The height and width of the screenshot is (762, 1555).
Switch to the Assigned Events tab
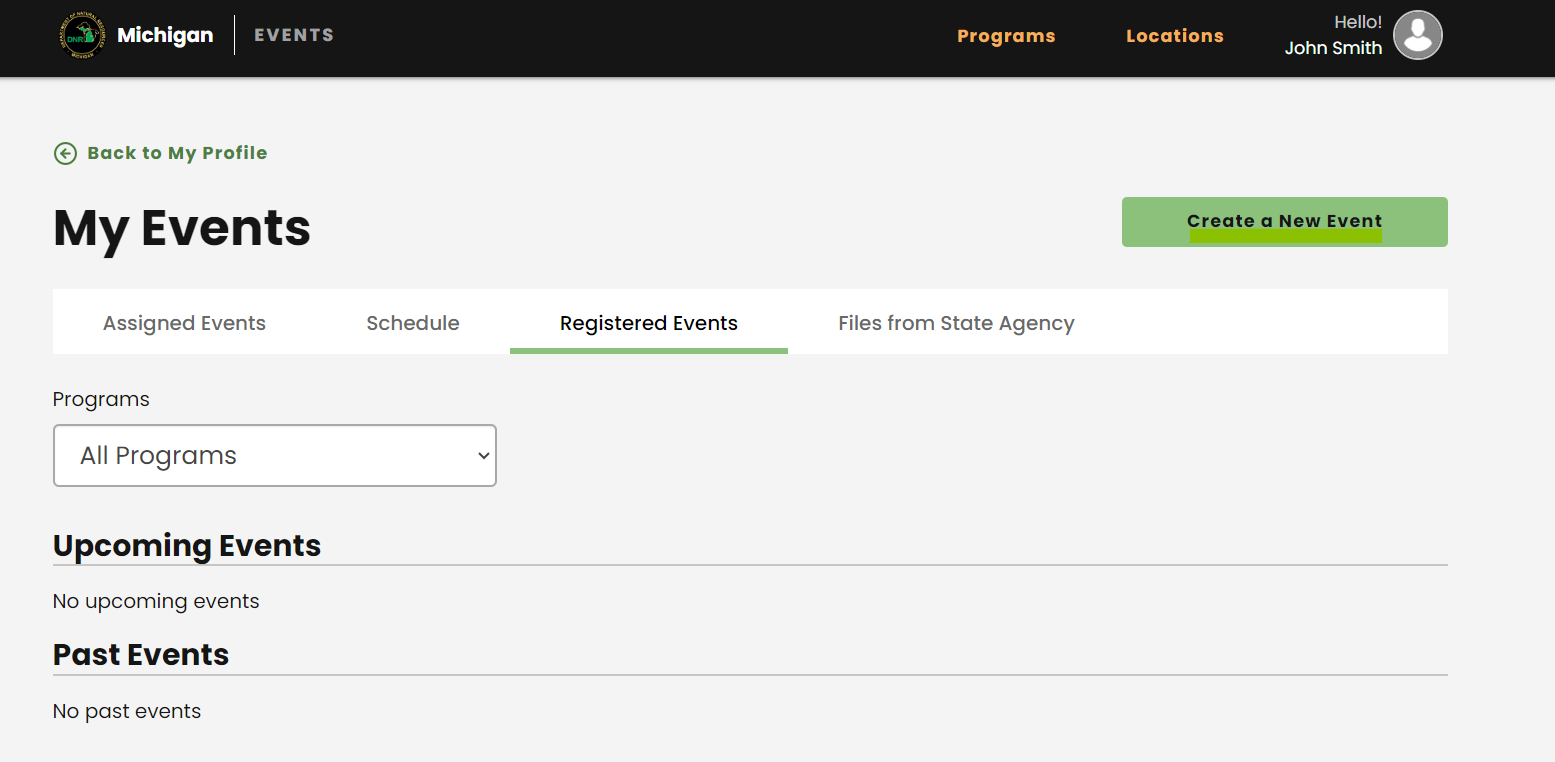pyautogui.click(x=184, y=323)
